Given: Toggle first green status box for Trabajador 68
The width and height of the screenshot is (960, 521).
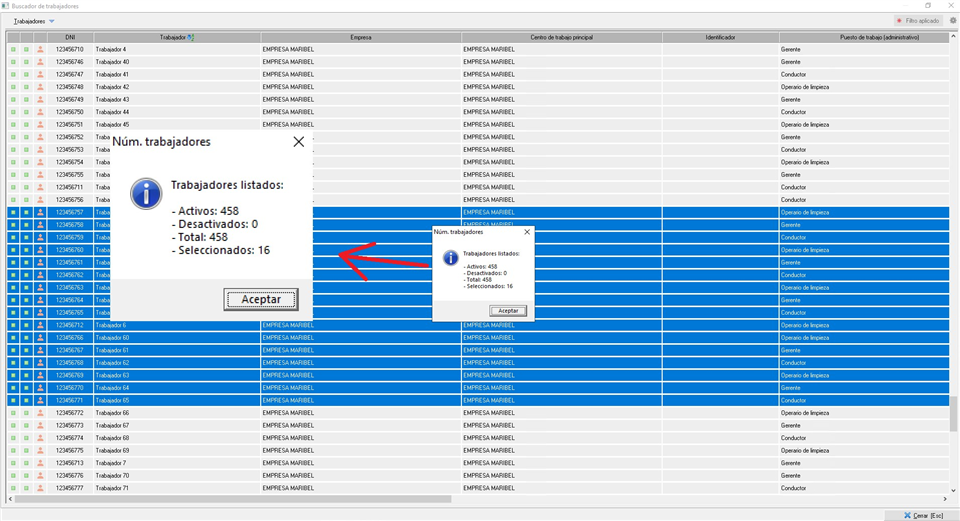Looking at the screenshot, I should point(14,438).
